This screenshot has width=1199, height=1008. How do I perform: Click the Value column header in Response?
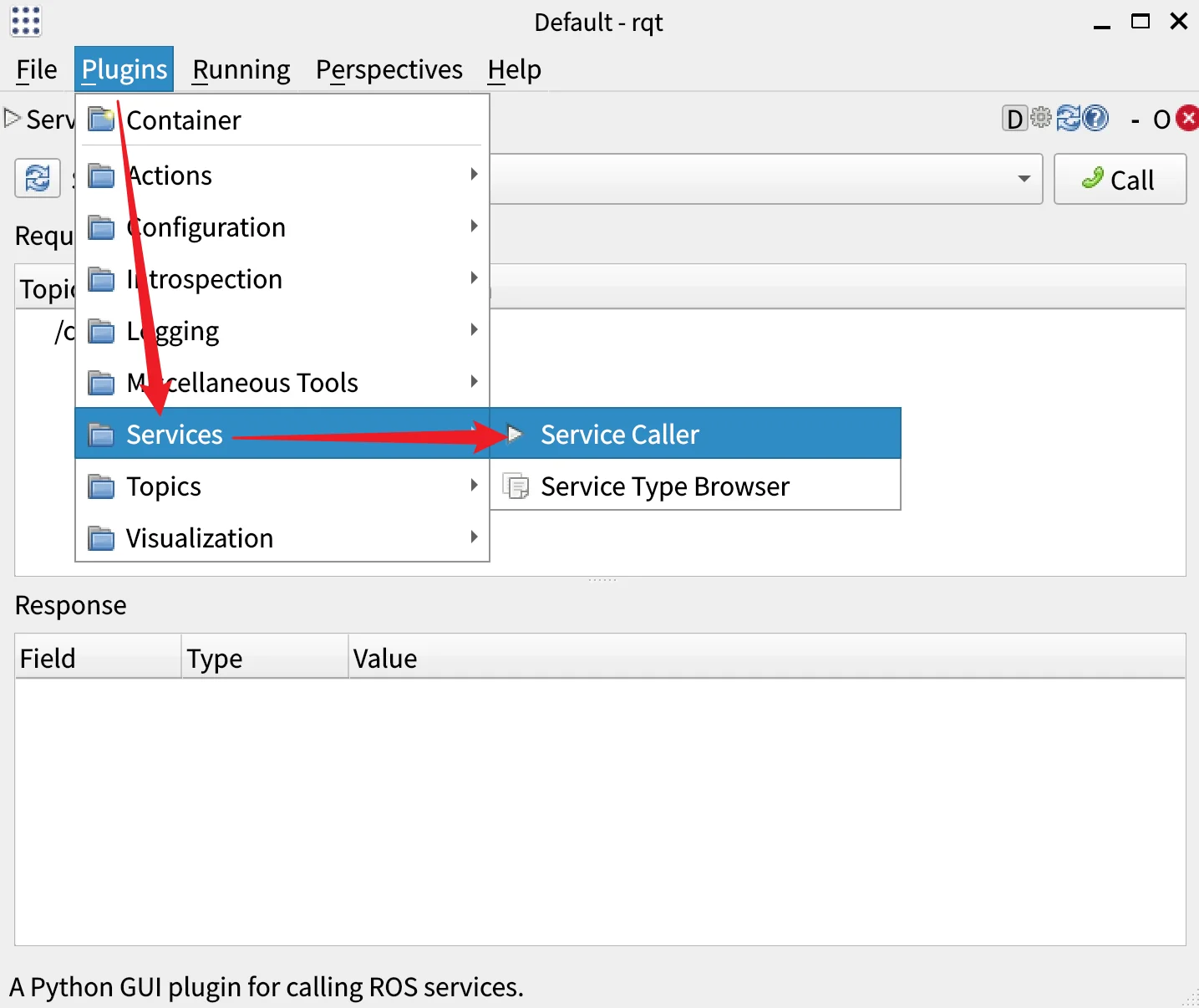[x=384, y=659]
